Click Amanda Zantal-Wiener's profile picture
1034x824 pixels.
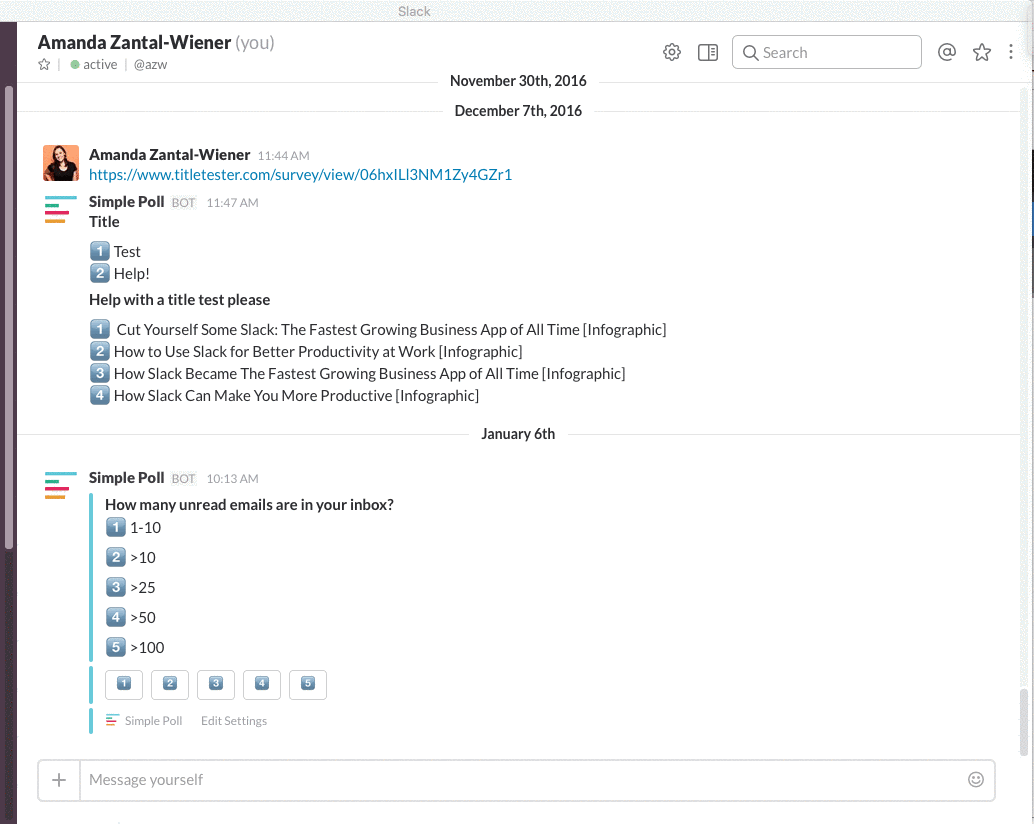pyautogui.click(x=61, y=163)
